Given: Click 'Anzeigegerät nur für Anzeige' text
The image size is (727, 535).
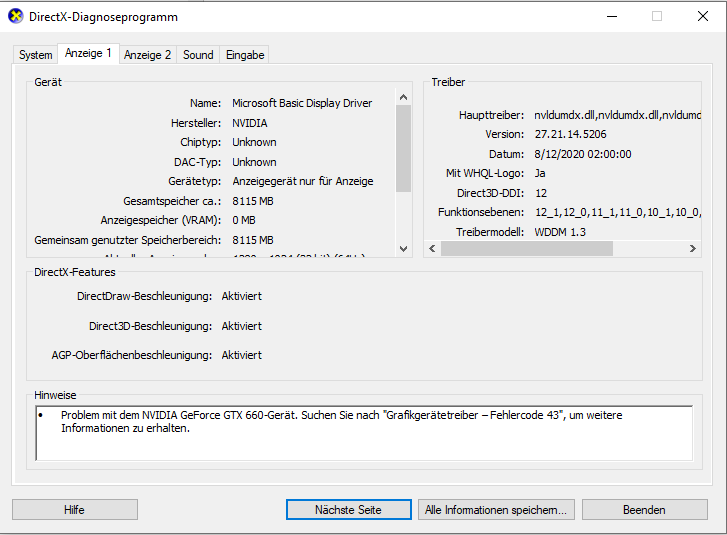Looking at the screenshot, I should pyautogui.click(x=303, y=181).
